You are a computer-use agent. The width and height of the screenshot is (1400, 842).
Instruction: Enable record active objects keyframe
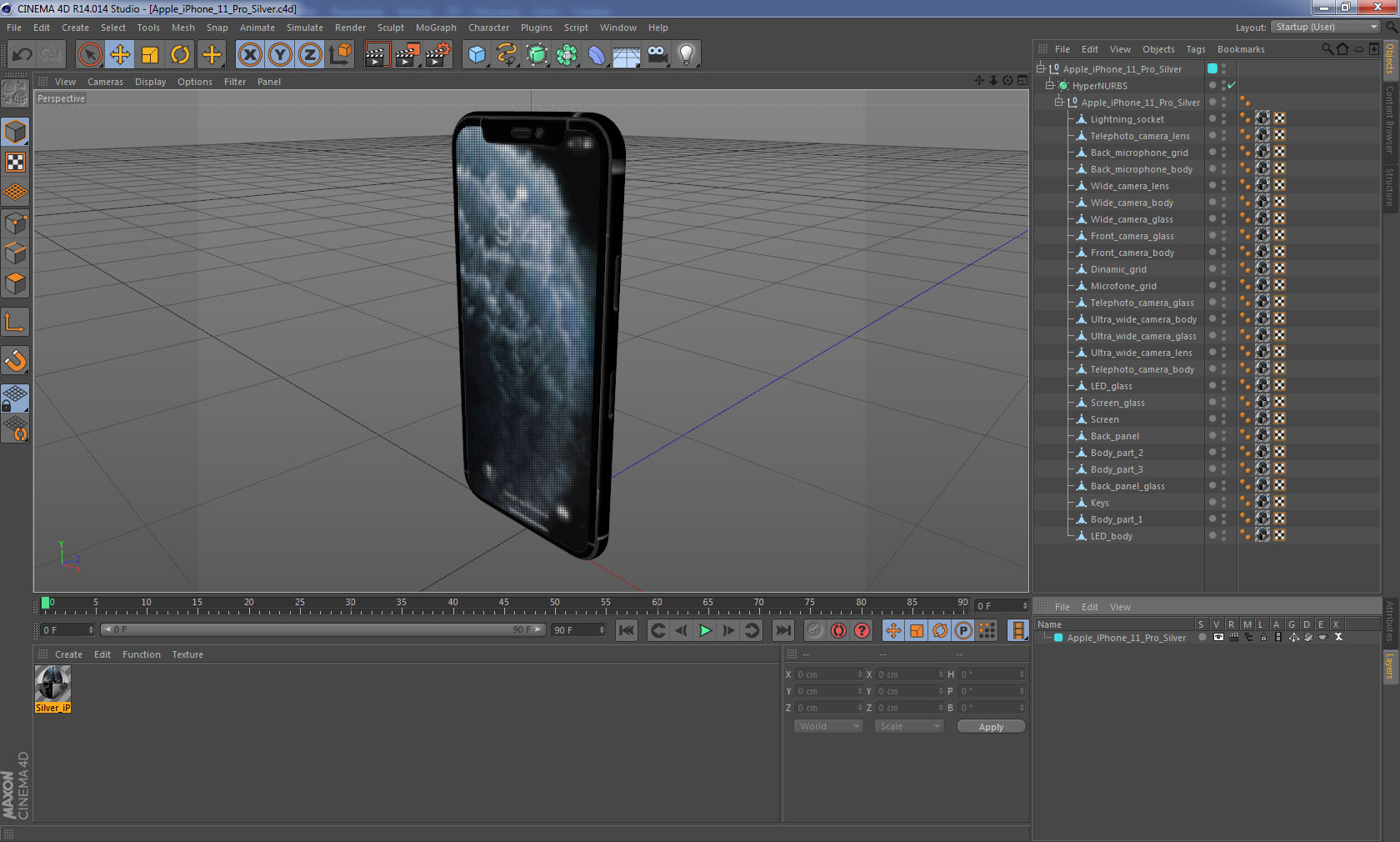[x=815, y=630]
